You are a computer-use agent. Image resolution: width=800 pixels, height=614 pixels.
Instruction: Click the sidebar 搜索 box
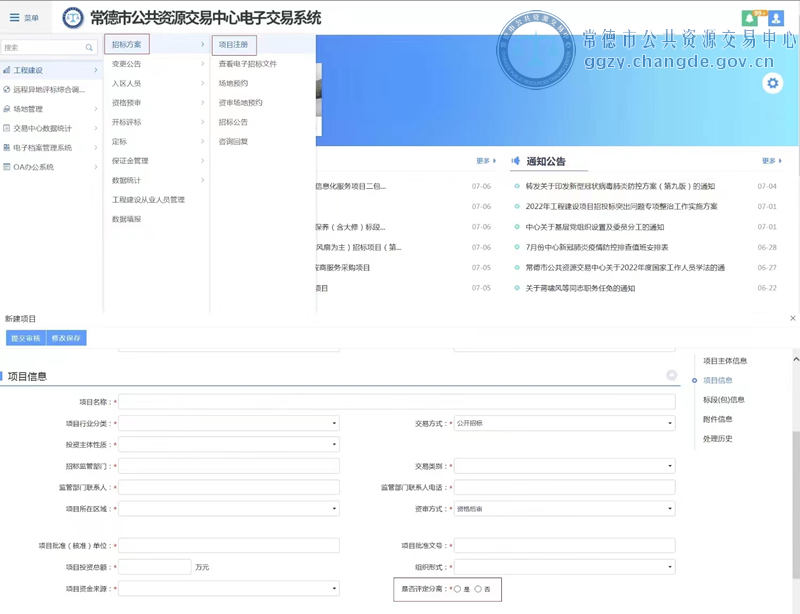pos(49,47)
